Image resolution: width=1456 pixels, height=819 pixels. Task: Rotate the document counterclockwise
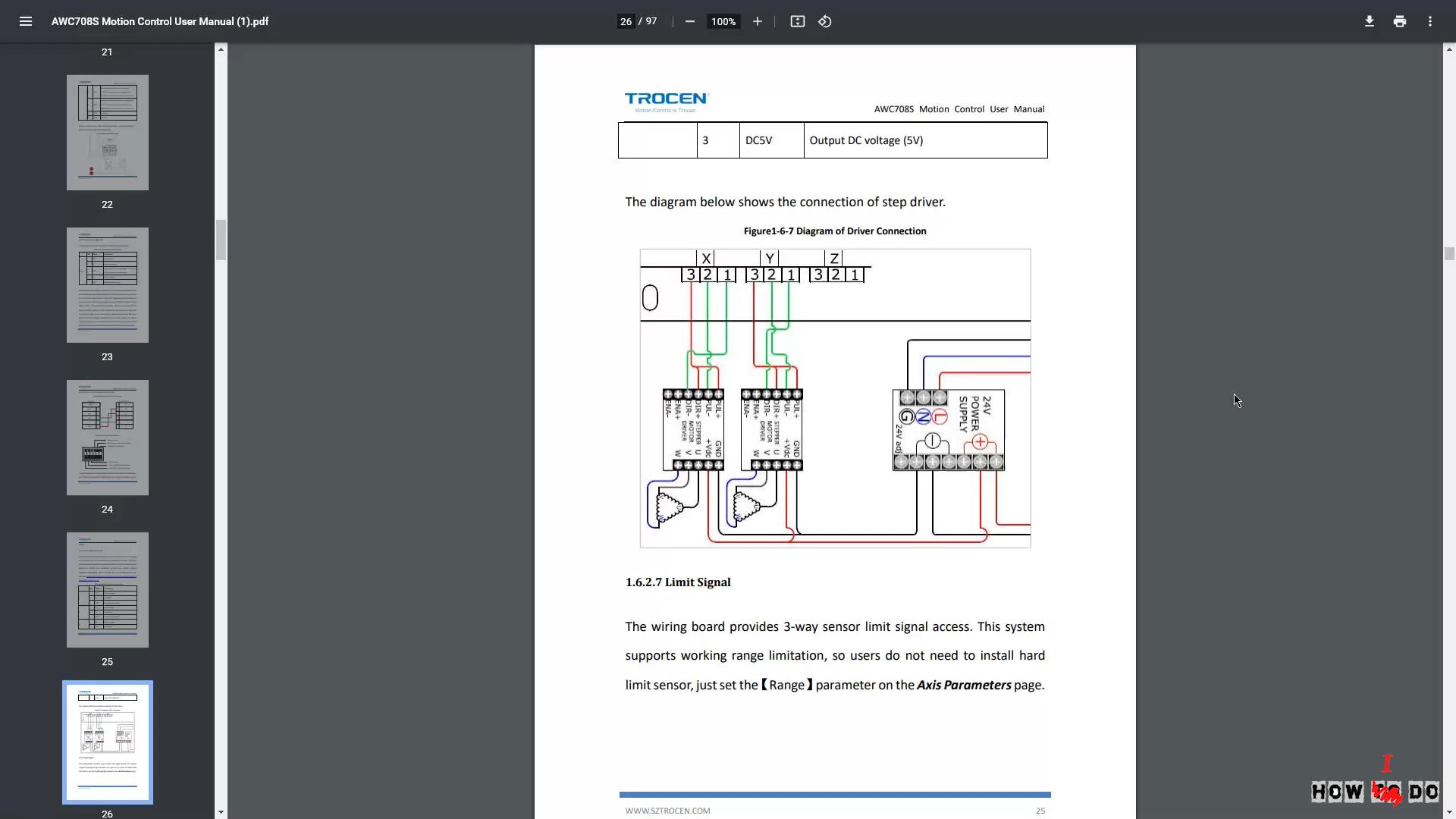(x=825, y=21)
